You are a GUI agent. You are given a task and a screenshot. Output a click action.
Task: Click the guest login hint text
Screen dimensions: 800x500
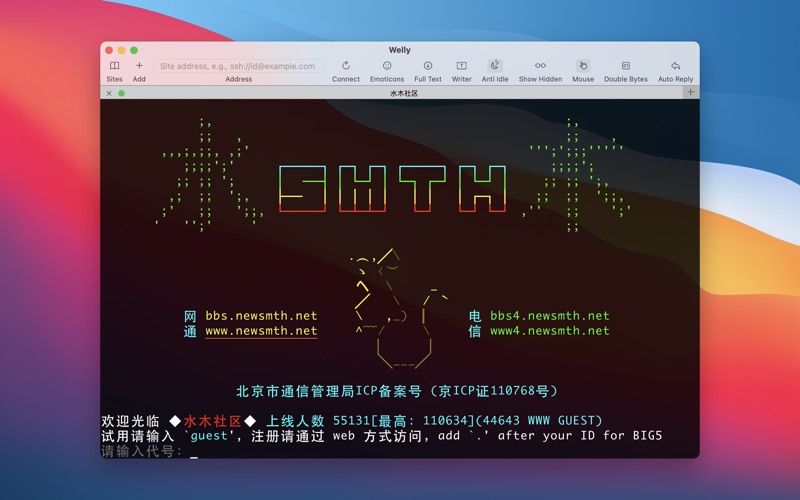208,436
